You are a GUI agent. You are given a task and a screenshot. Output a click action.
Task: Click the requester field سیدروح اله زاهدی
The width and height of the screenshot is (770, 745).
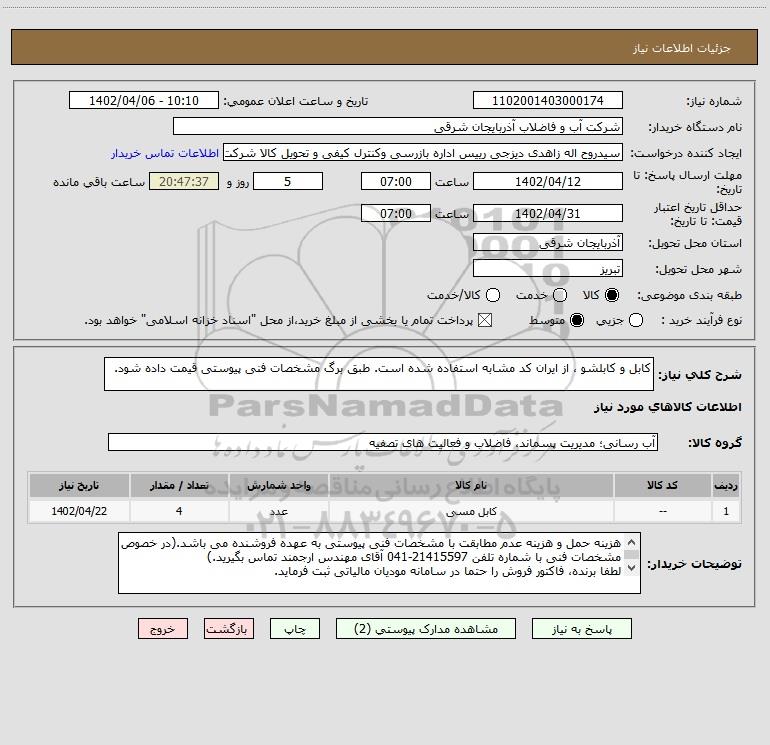423,153
